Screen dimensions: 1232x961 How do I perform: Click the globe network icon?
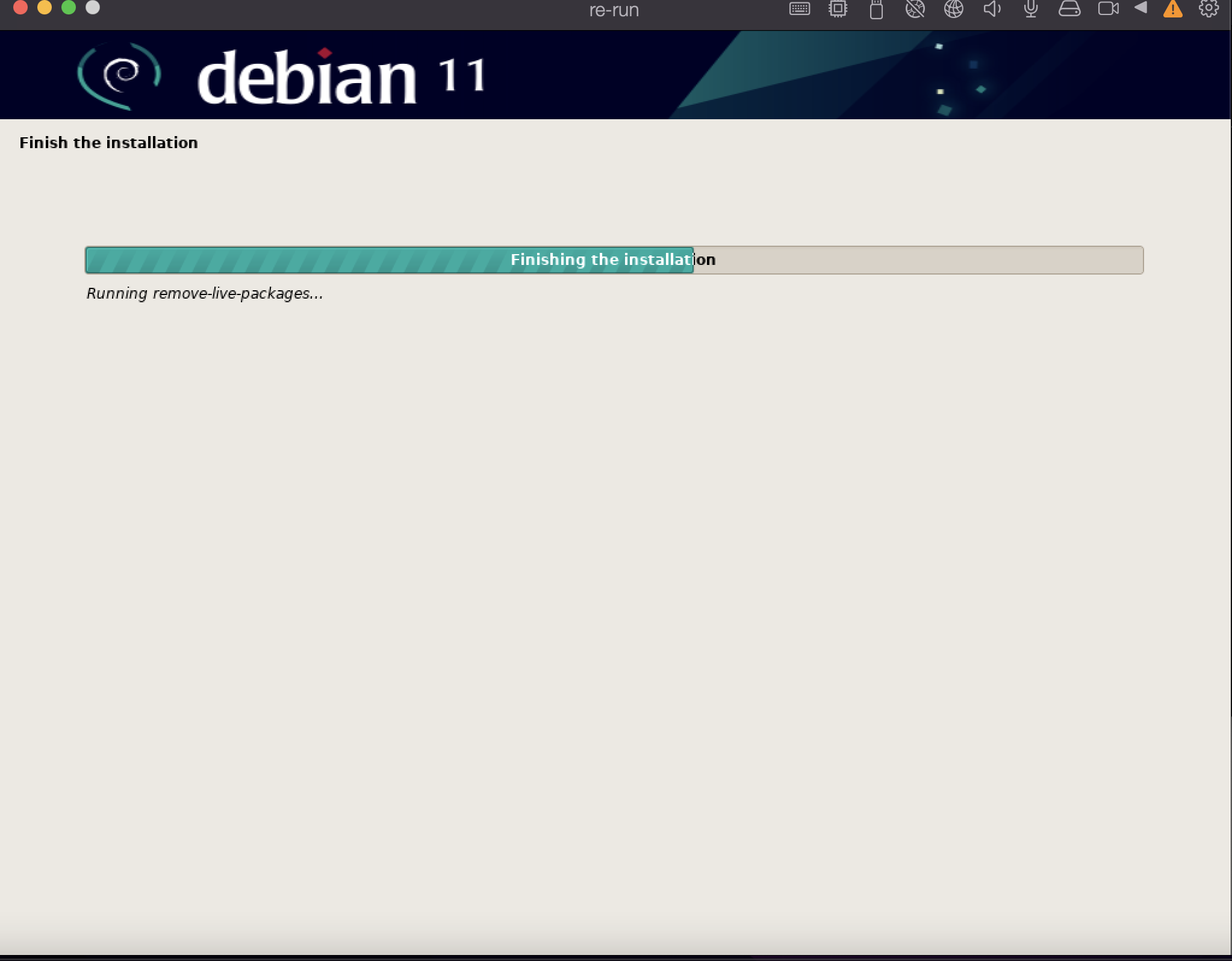[953, 8]
